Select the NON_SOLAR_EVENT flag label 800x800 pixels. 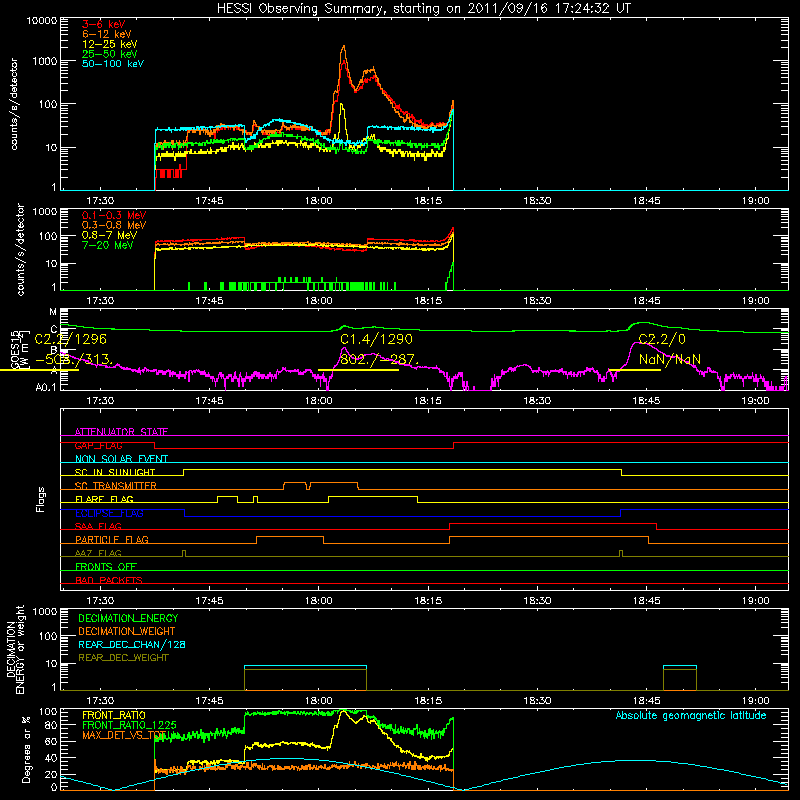[x=121, y=459]
